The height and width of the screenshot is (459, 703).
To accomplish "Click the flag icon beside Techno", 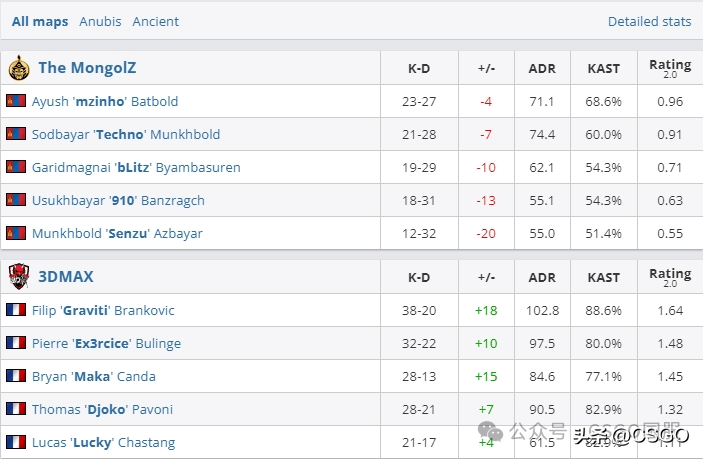I will click(x=16, y=134).
